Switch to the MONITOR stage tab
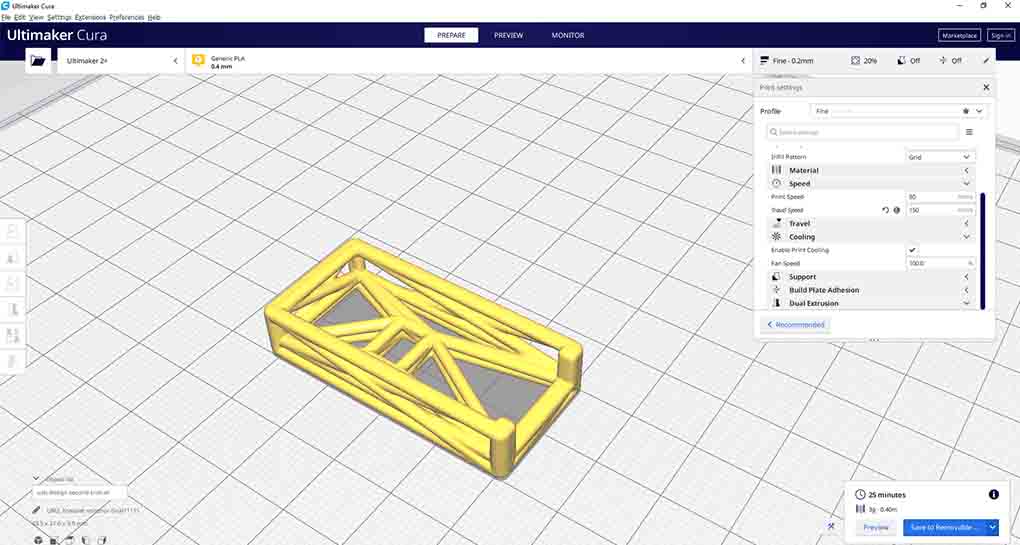This screenshot has width=1020, height=545. coord(568,35)
